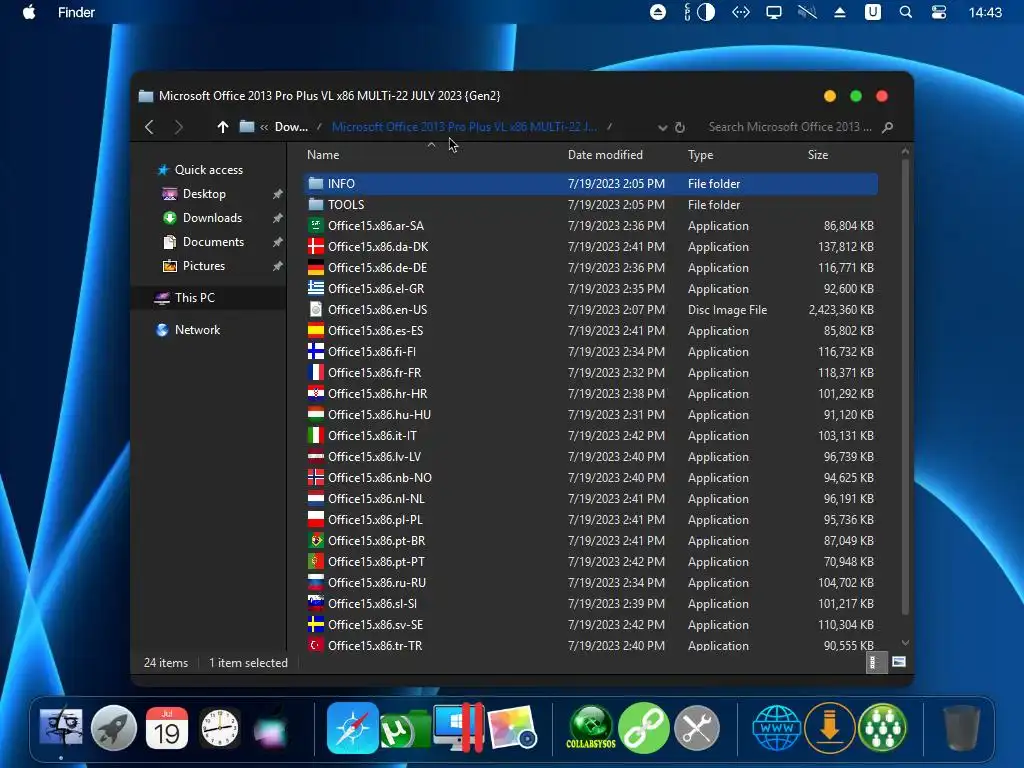Click the Italian flag icon for Office15.x86.it-IT
This screenshot has height=768, width=1024.
click(316, 435)
